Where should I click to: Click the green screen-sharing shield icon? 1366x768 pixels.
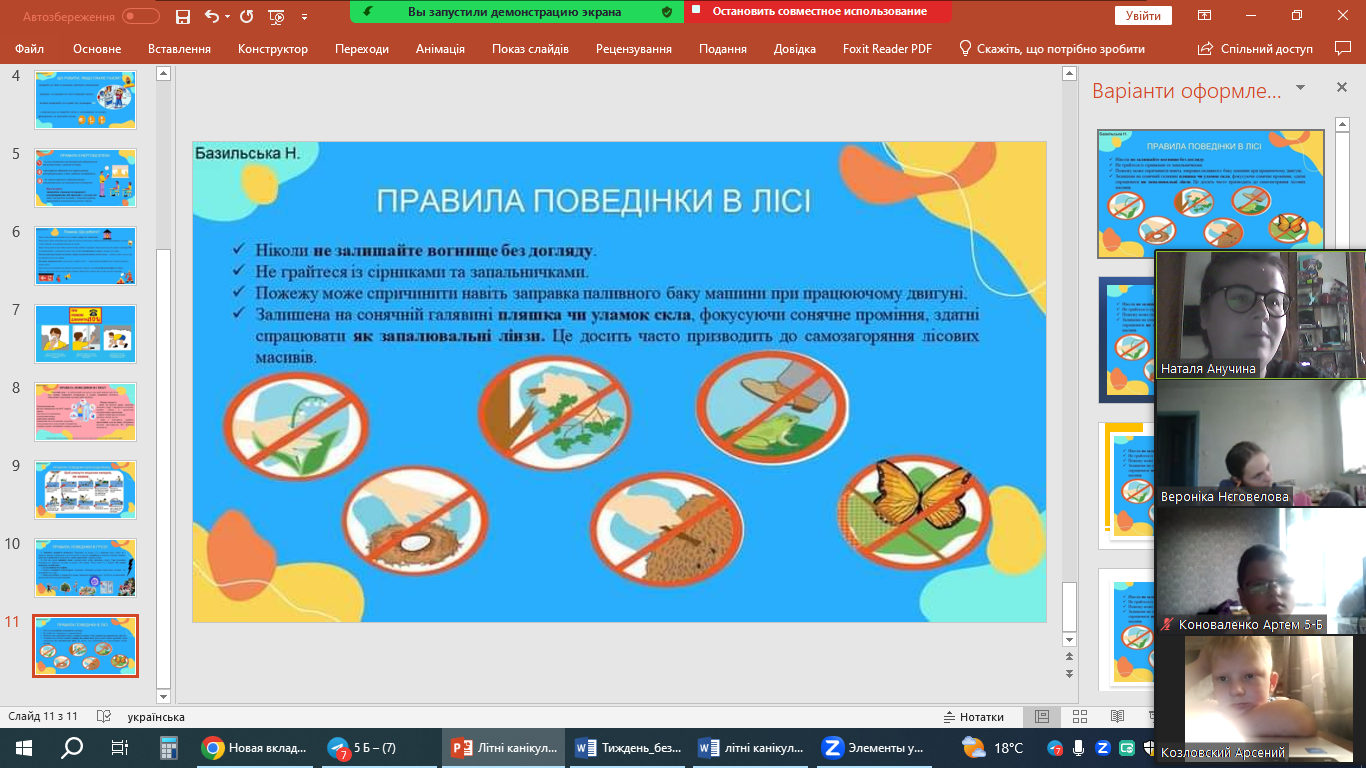pos(667,12)
